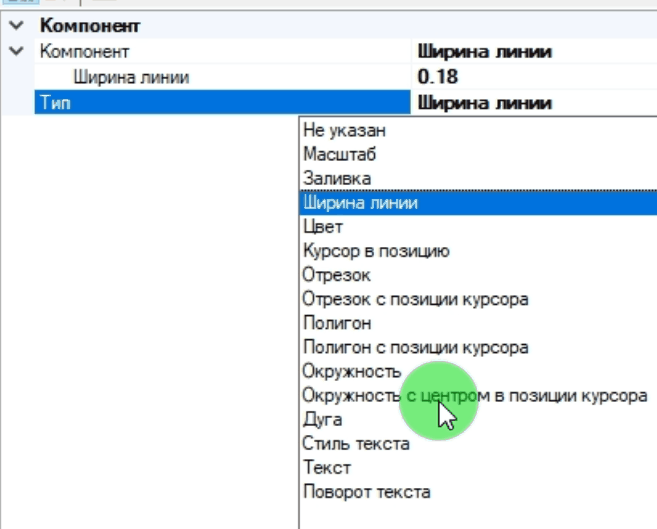
Task: Choose 'Отрезок' from the list
Action: pos(336,275)
